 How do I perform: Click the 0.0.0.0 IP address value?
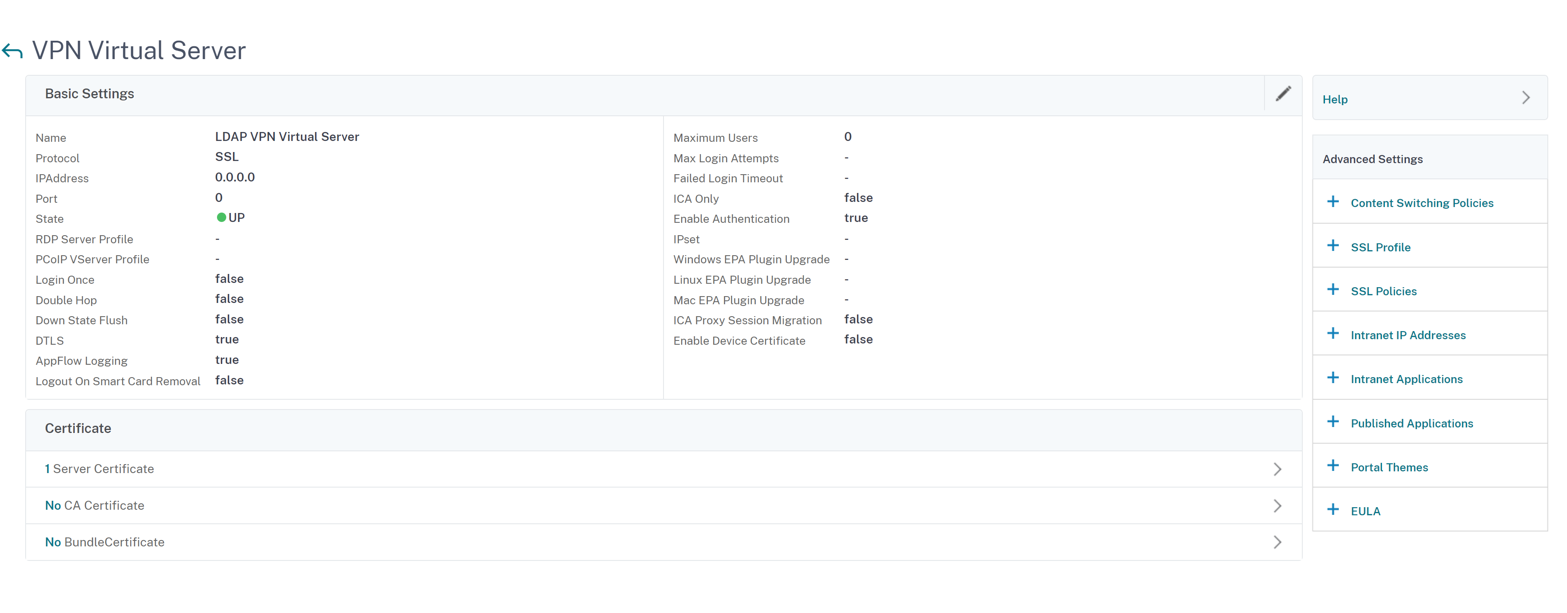point(235,177)
